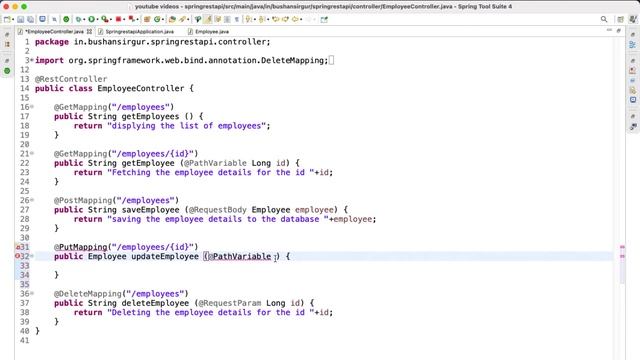640x360 pixels.
Task: Click the error marker on line 32
Action: [18, 256]
